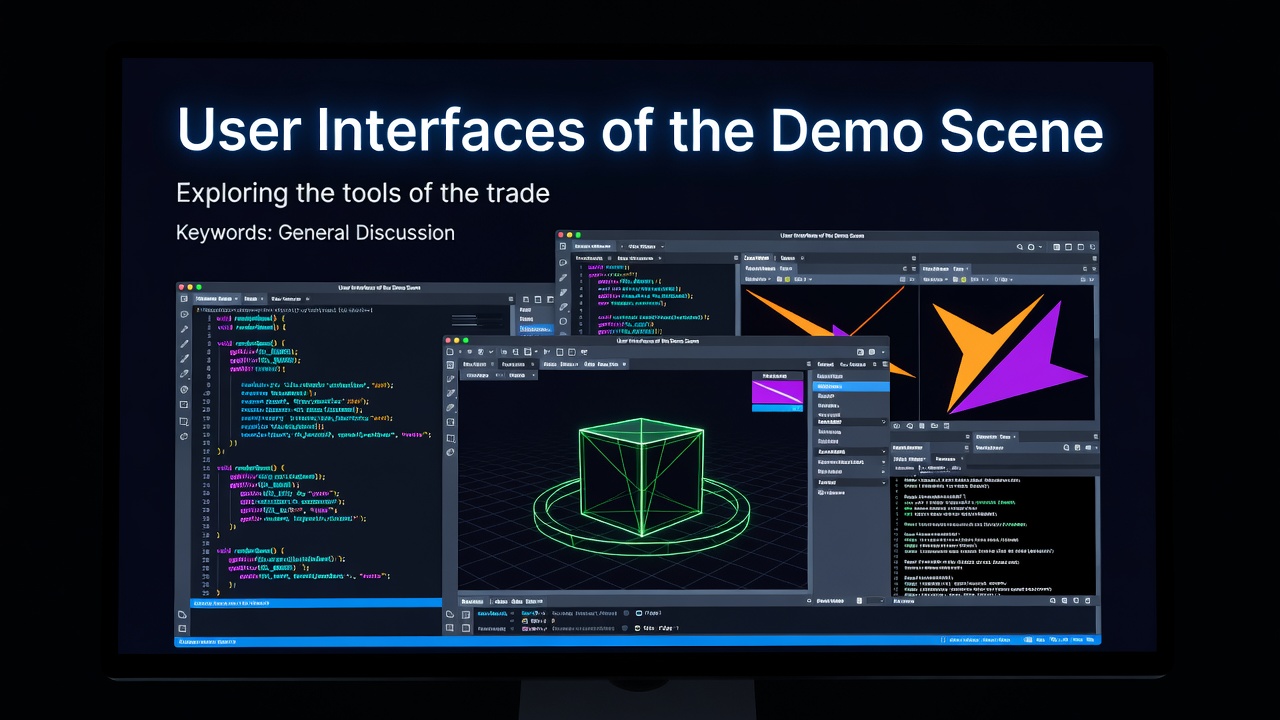Expand the lowest collapsible header in cube window's side panel
1280x720 pixels.
click(x=851, y=483)
